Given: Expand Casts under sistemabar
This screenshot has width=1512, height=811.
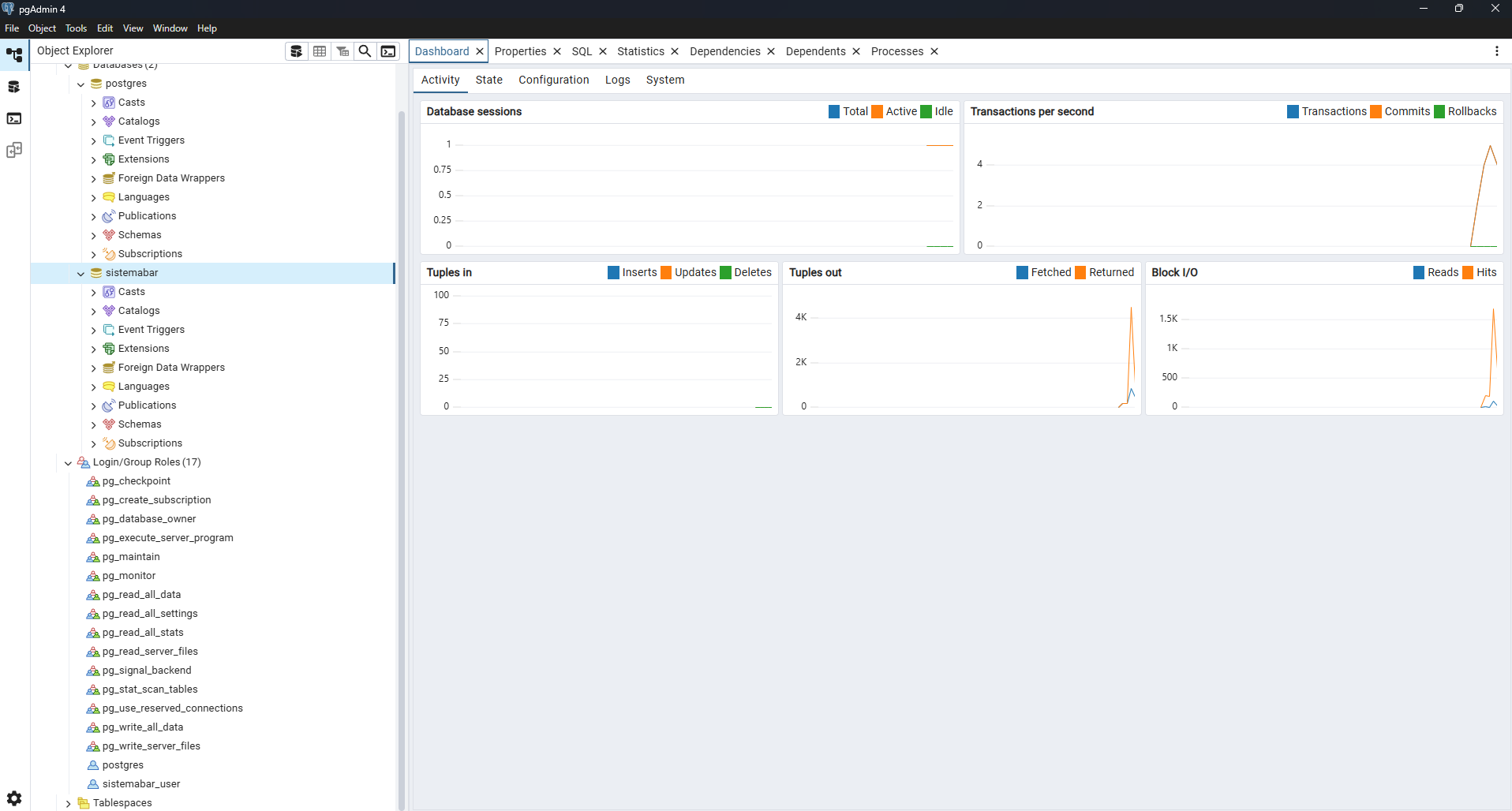Looking at the screenshot, I should point(93,292).
